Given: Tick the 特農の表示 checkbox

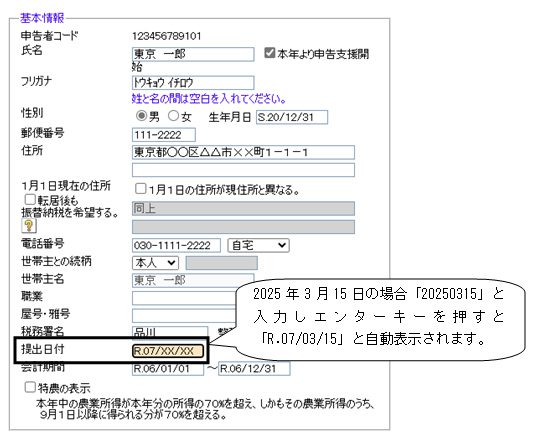Looking at the screenshot, I should [30, 387].
